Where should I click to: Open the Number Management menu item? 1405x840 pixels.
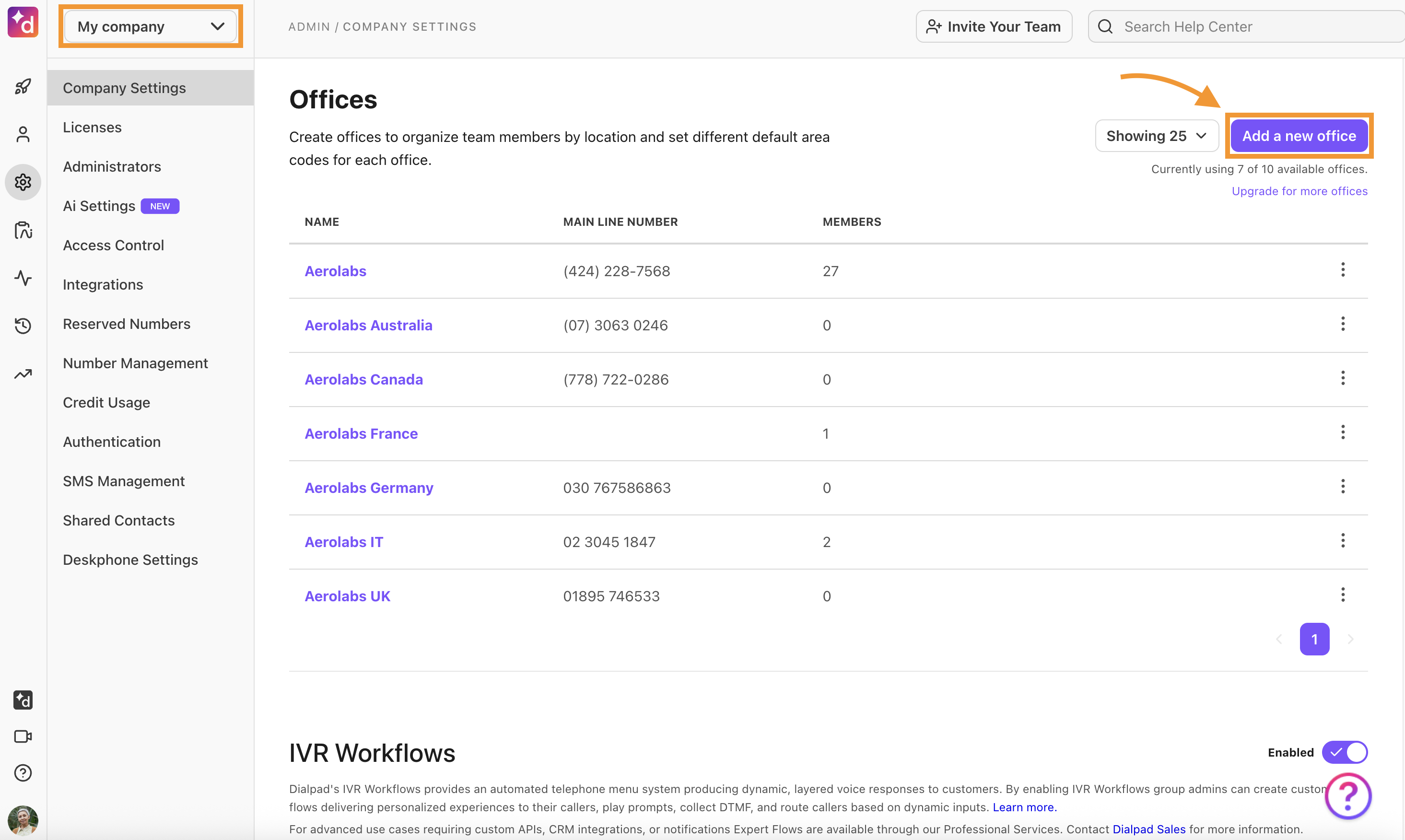pos(151,363)
